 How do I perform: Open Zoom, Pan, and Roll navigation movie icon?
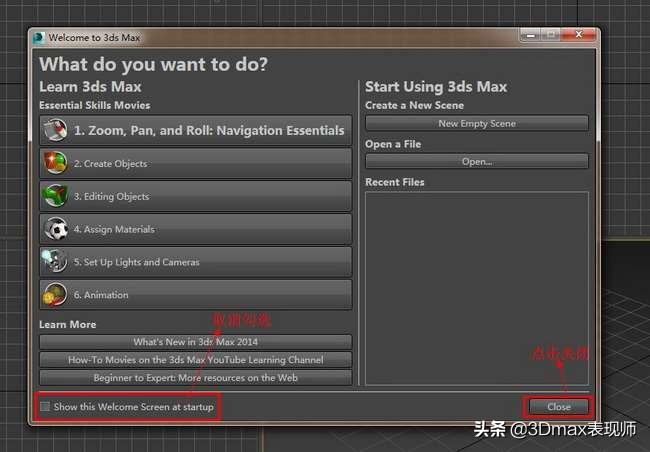pos(56,130)
